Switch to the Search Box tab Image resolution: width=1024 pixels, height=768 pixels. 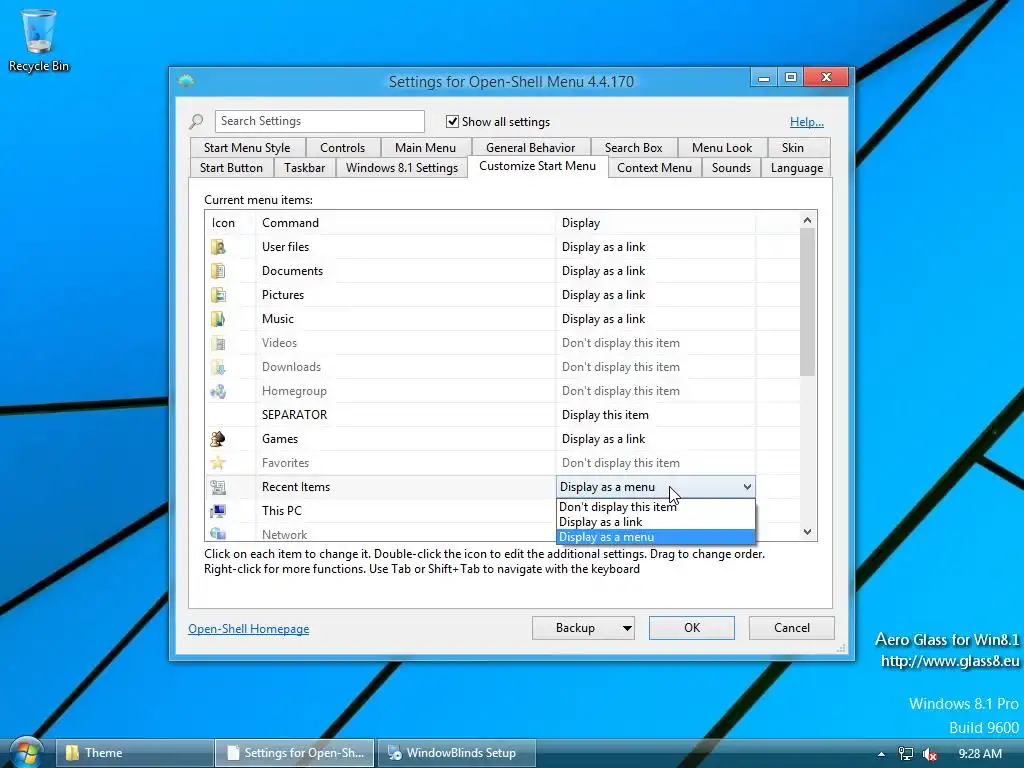click(x=633, y=148)
